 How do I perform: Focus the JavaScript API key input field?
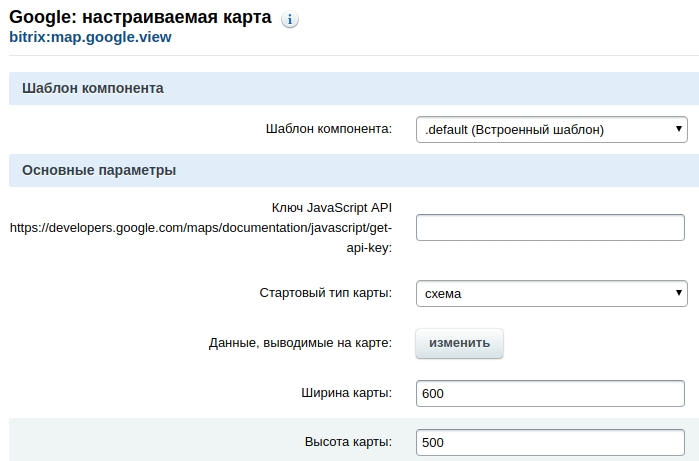click(550, 228)
